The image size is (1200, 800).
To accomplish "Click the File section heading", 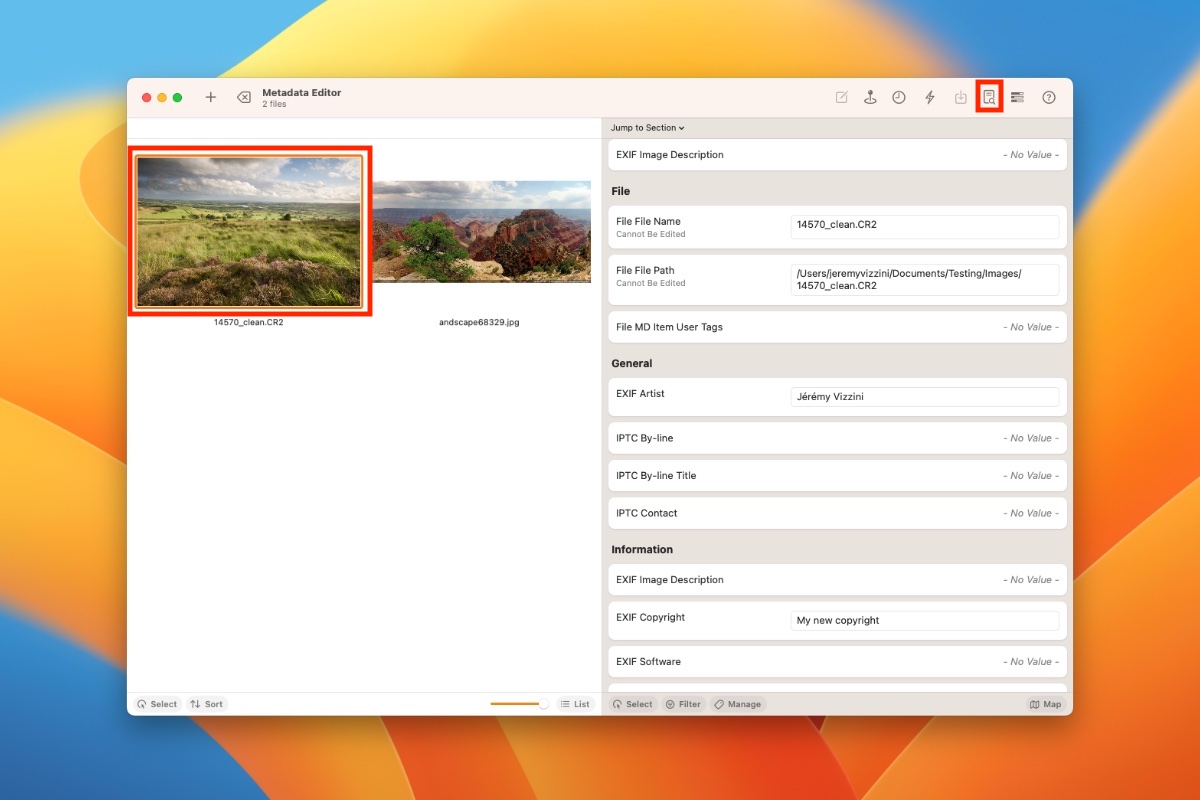I will 621,191.
